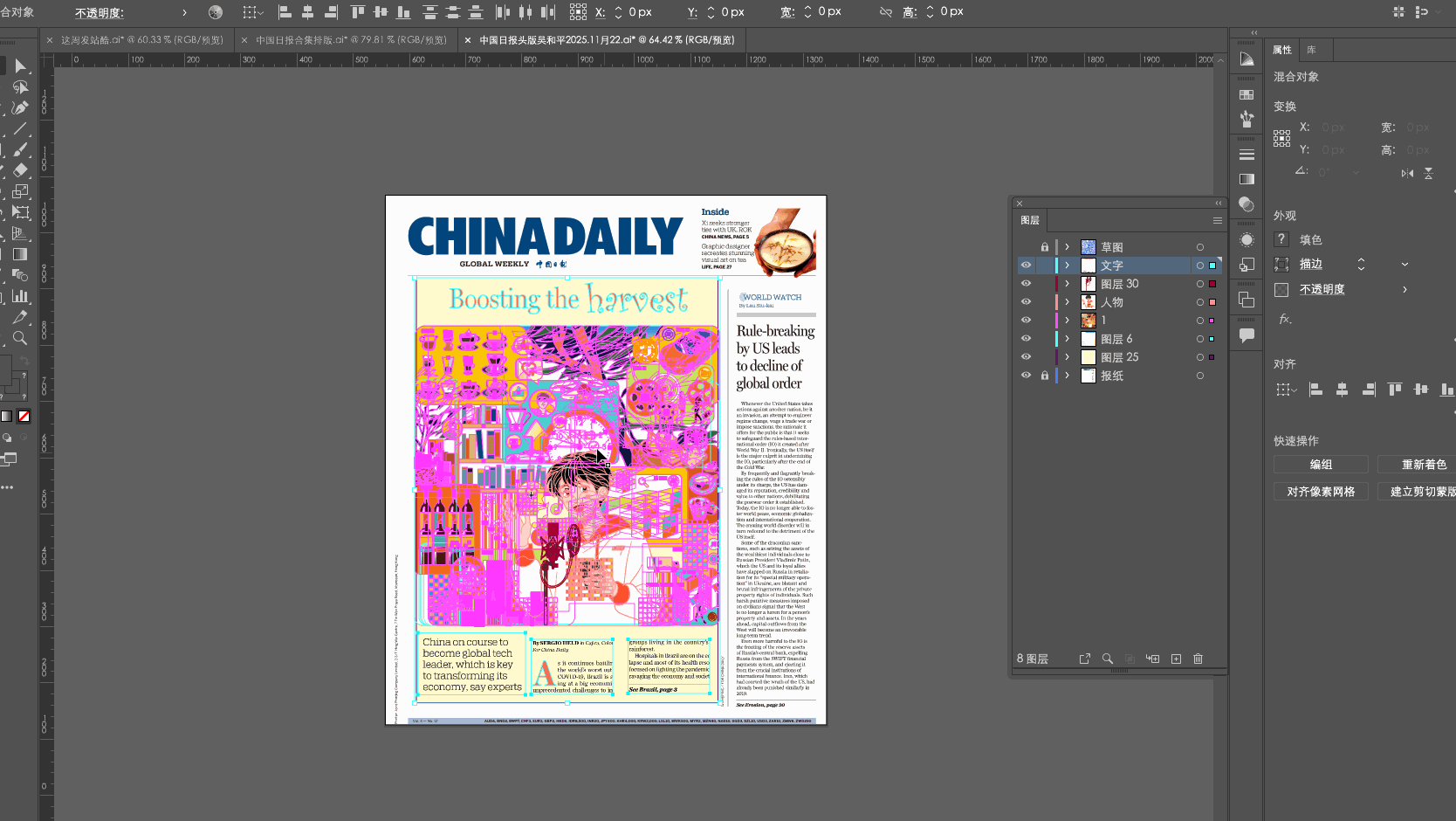Viewport: 1456px width, 821px height.
Task: Expand the 图层 6 layer
Action: (x=1067, y=339)
